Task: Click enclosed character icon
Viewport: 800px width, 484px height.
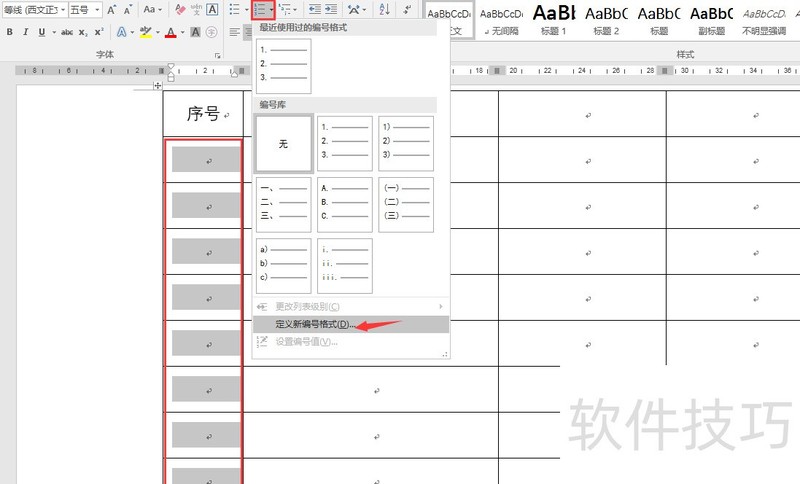Action: pyautogui.click(x=211, y=32)
